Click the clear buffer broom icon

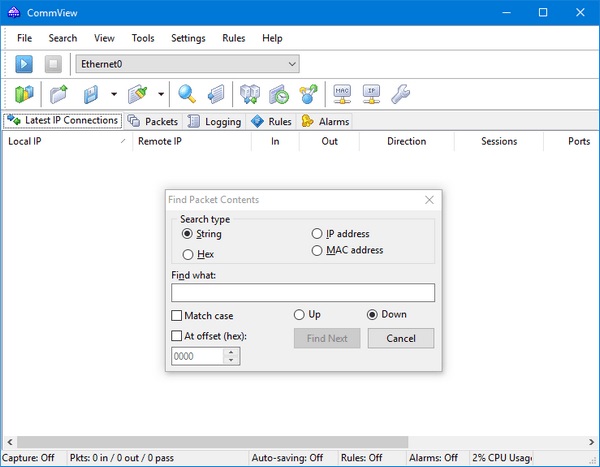[138, 94]
